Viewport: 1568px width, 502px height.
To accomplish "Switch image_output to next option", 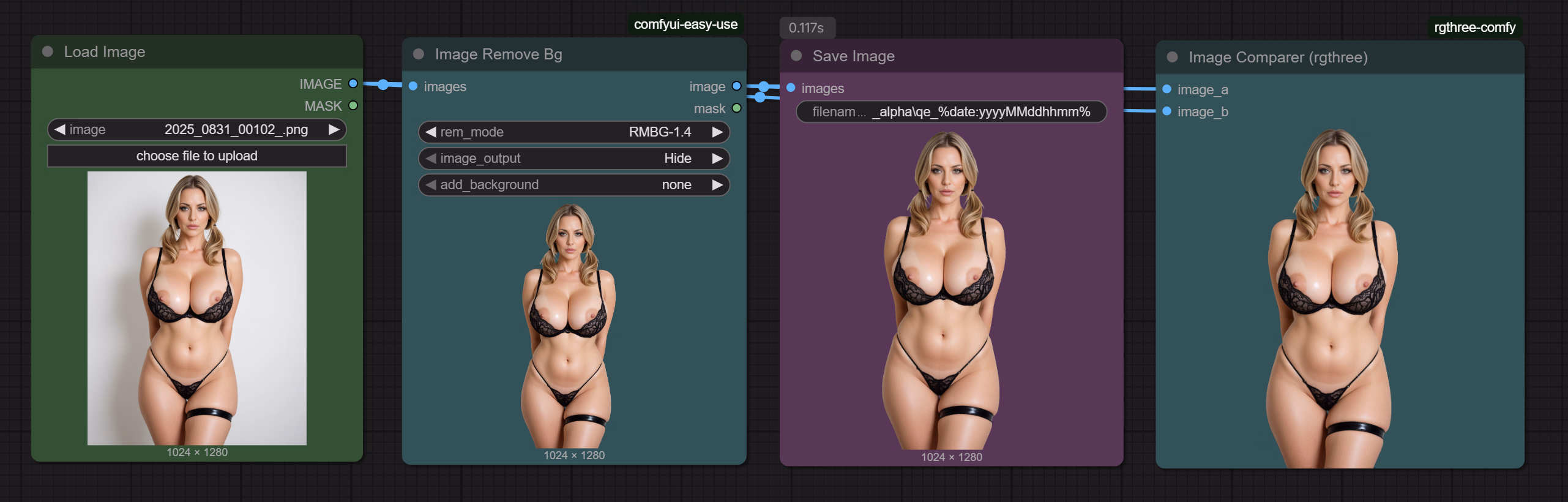I will [x=717, y=159].
